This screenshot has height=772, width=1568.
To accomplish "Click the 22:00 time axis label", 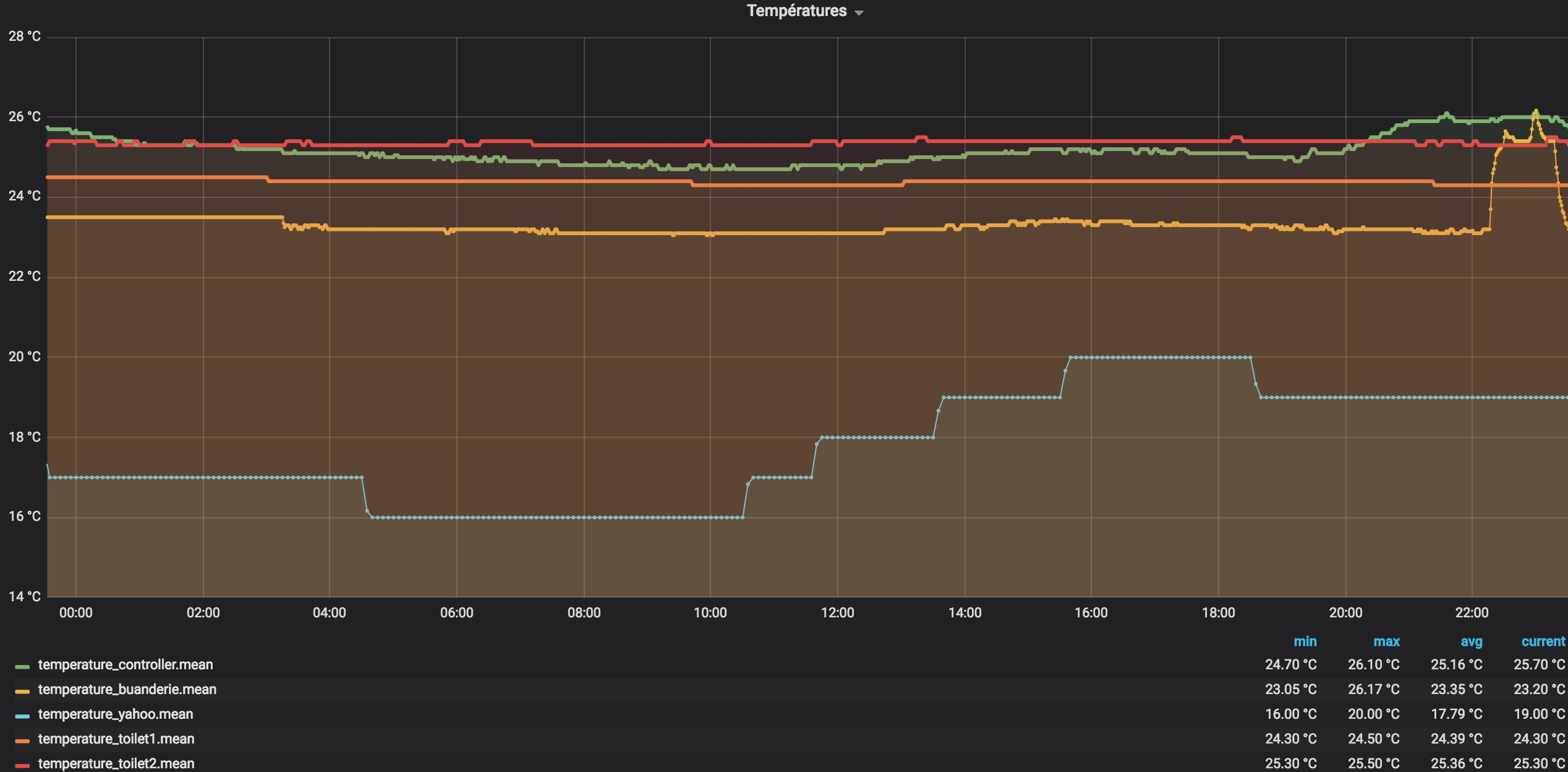I will (x=1472, y=613).
